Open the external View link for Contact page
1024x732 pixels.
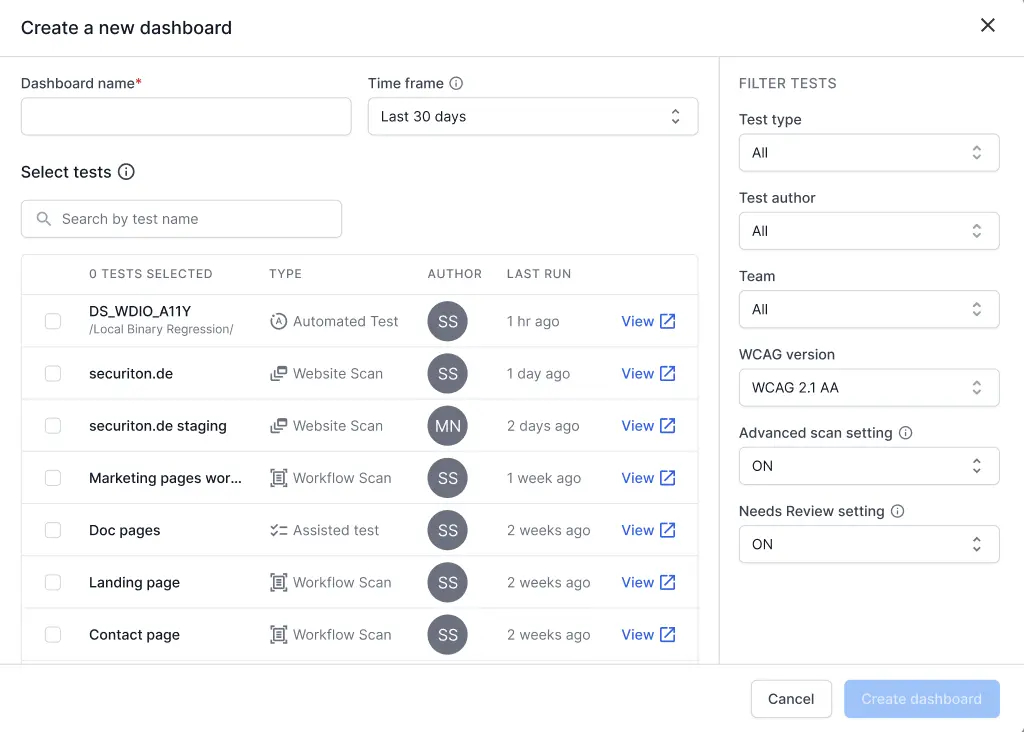648,634
